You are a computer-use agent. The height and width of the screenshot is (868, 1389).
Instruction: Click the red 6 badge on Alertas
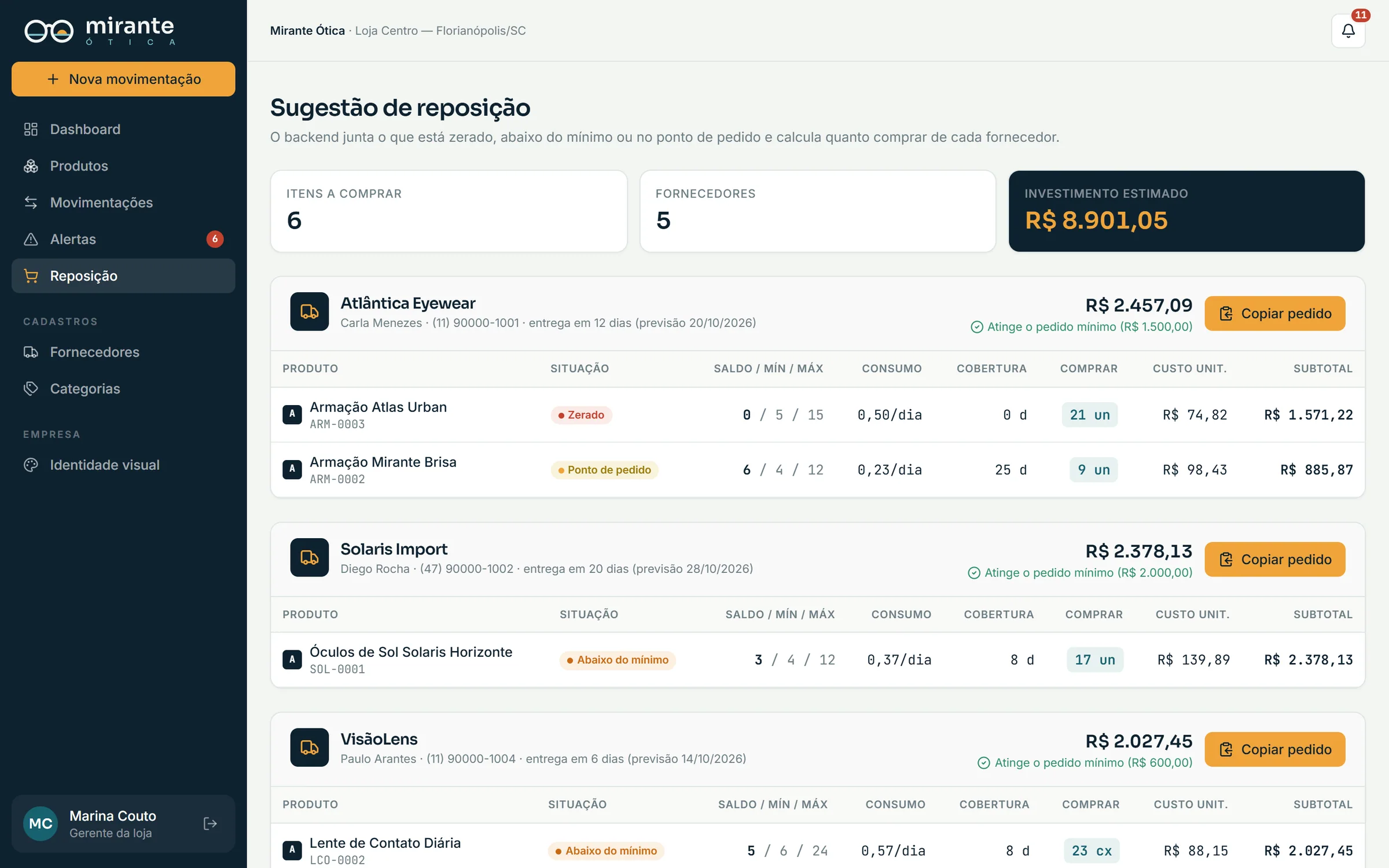[215, 239]
